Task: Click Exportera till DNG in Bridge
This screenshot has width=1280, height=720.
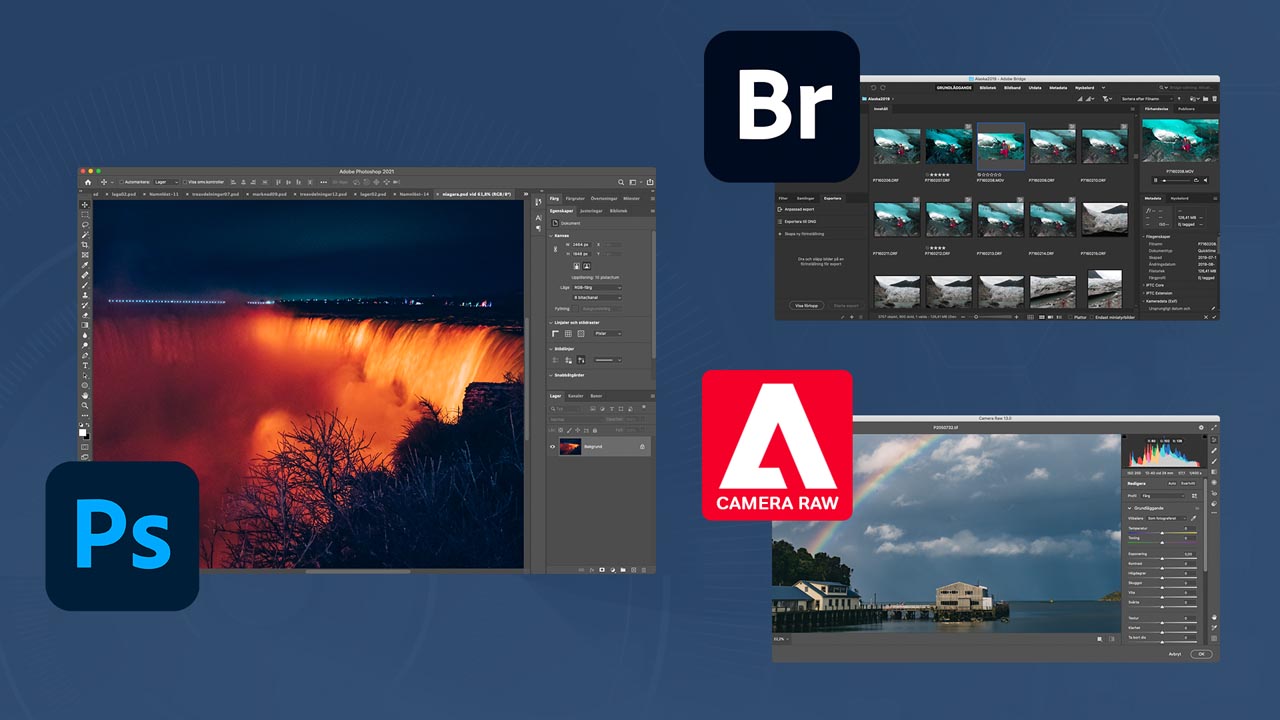Action: 800,221
